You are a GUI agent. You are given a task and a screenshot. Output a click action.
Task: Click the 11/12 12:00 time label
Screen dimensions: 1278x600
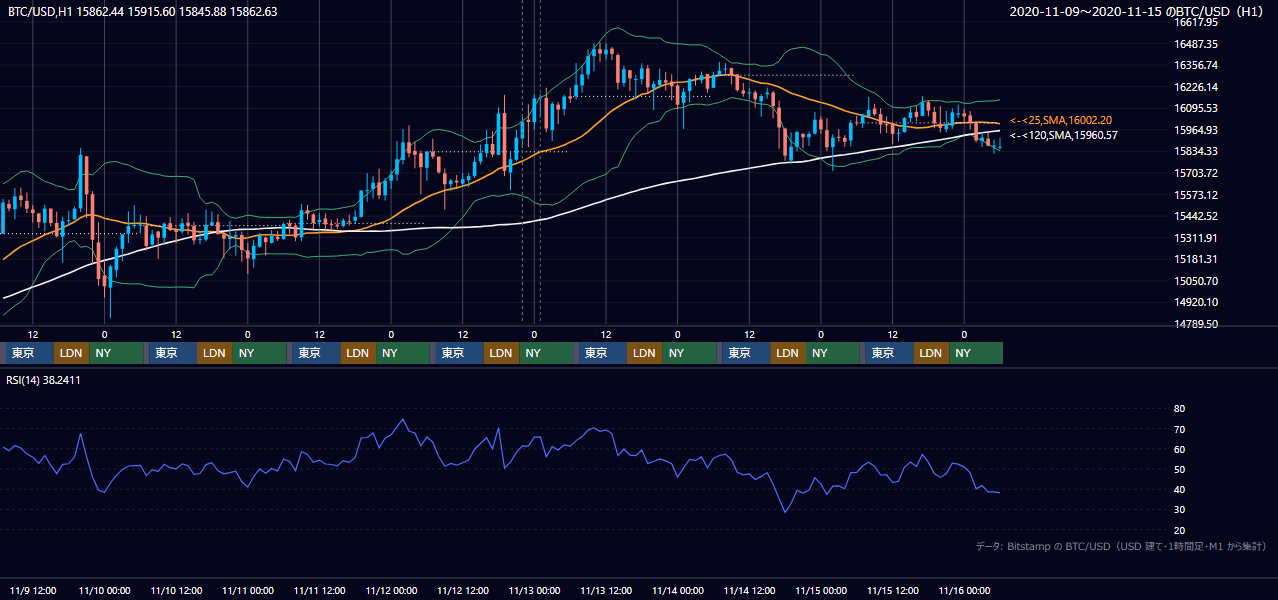click(x=463, y=591)
